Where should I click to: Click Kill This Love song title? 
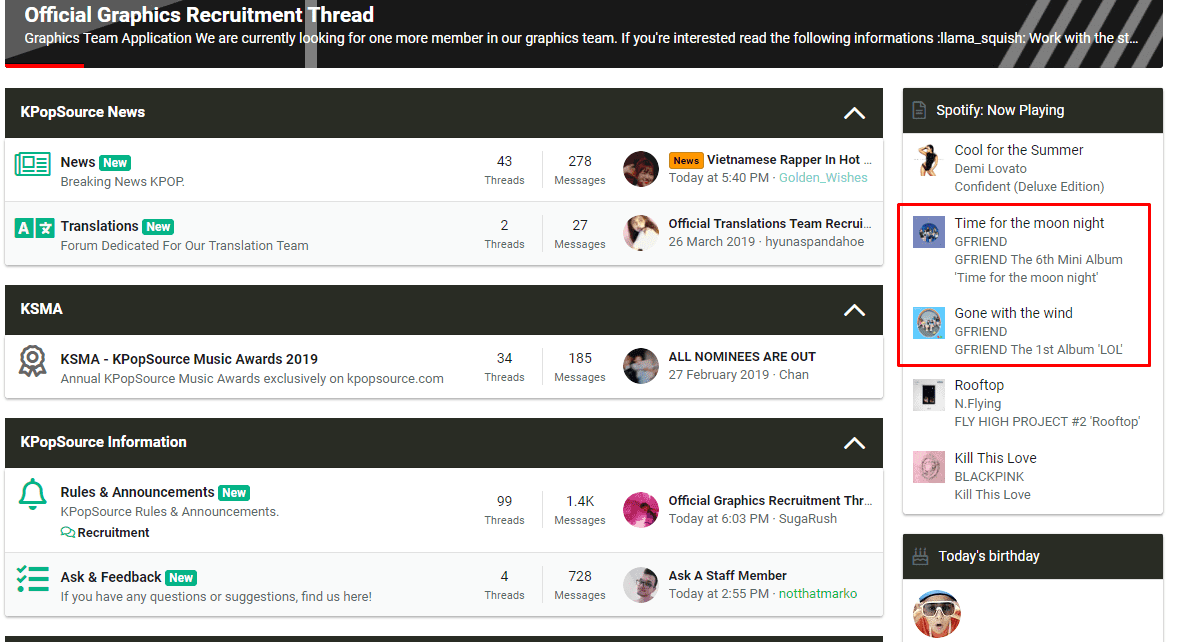995,458
